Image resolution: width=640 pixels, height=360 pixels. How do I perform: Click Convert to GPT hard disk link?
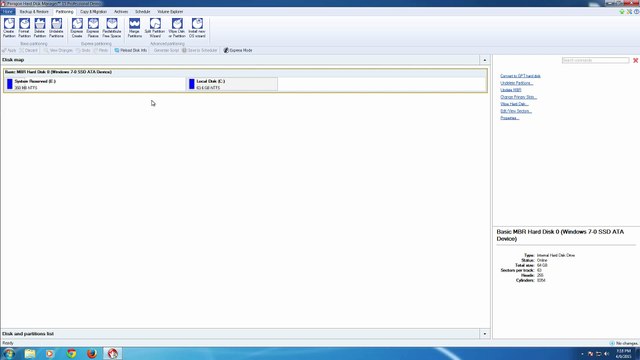(x=520, y=76)
